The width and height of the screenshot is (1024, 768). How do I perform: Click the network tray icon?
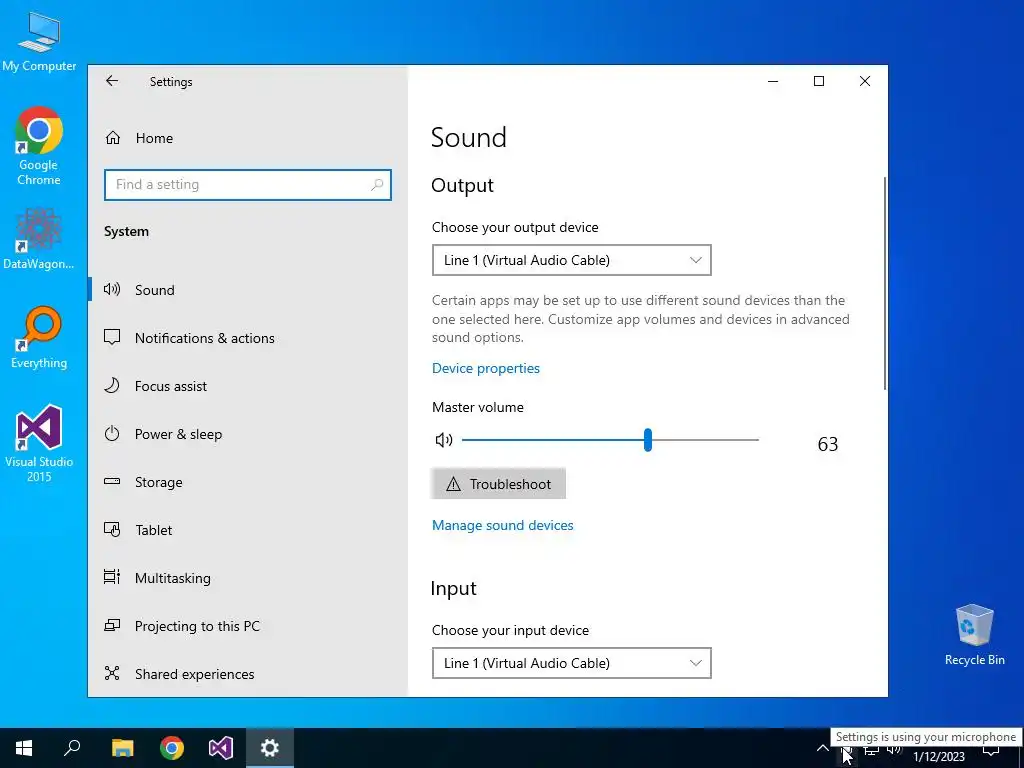[x=871, y=751]
